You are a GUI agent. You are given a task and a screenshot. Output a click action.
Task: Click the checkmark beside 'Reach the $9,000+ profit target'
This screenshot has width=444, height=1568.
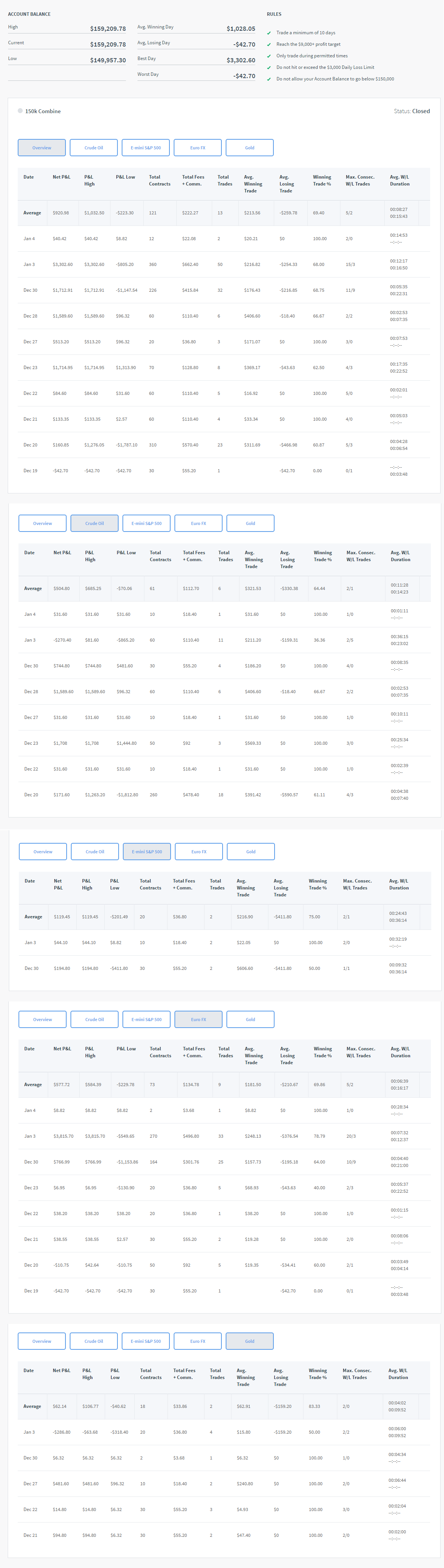pyautogui.click(x=268, y=44)
